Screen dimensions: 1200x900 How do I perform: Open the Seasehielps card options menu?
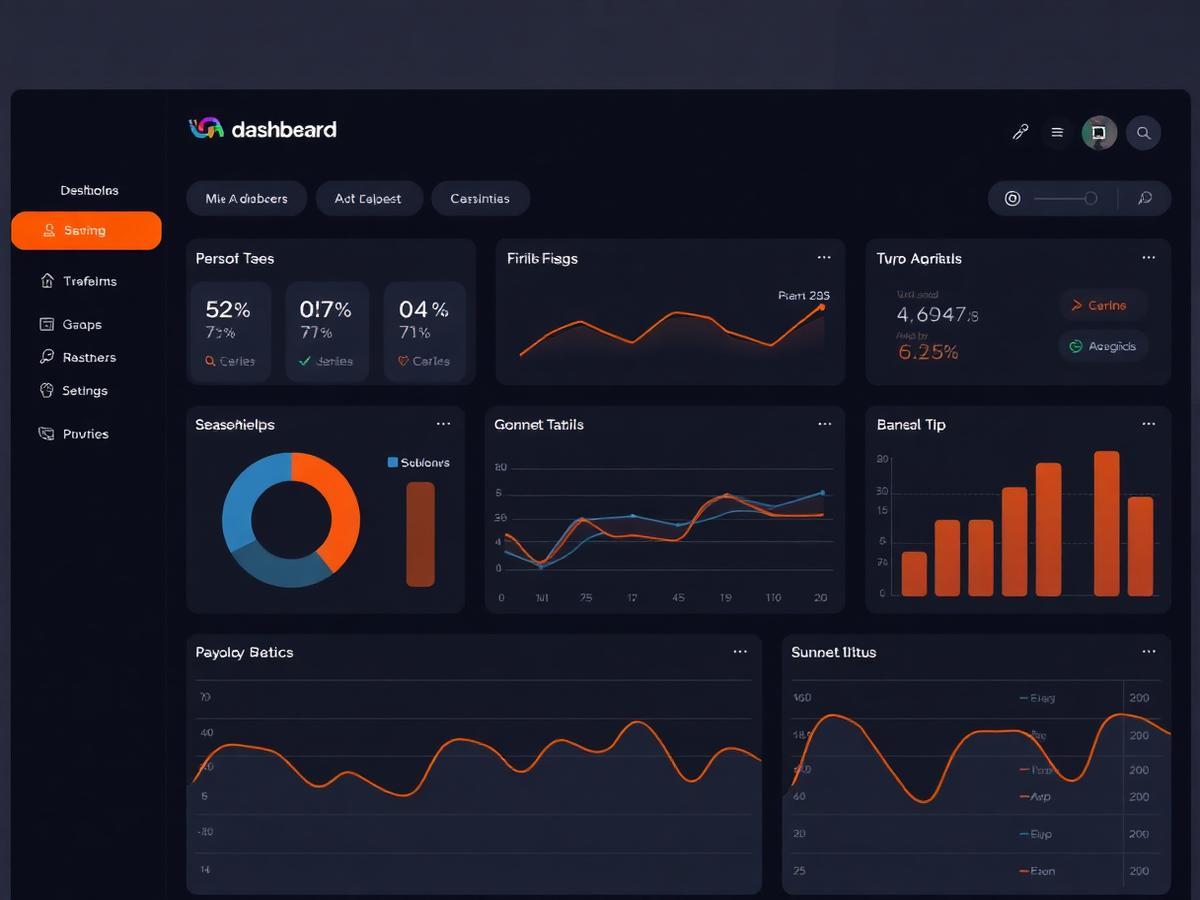click(443, 424)
